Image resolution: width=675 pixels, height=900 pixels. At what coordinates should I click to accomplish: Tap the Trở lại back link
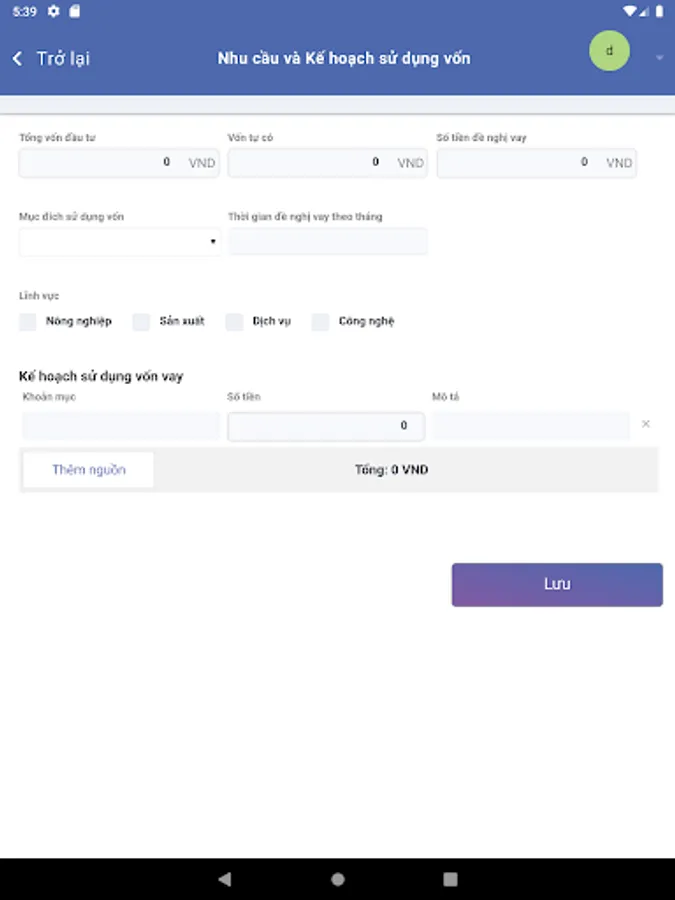[62, 58]
